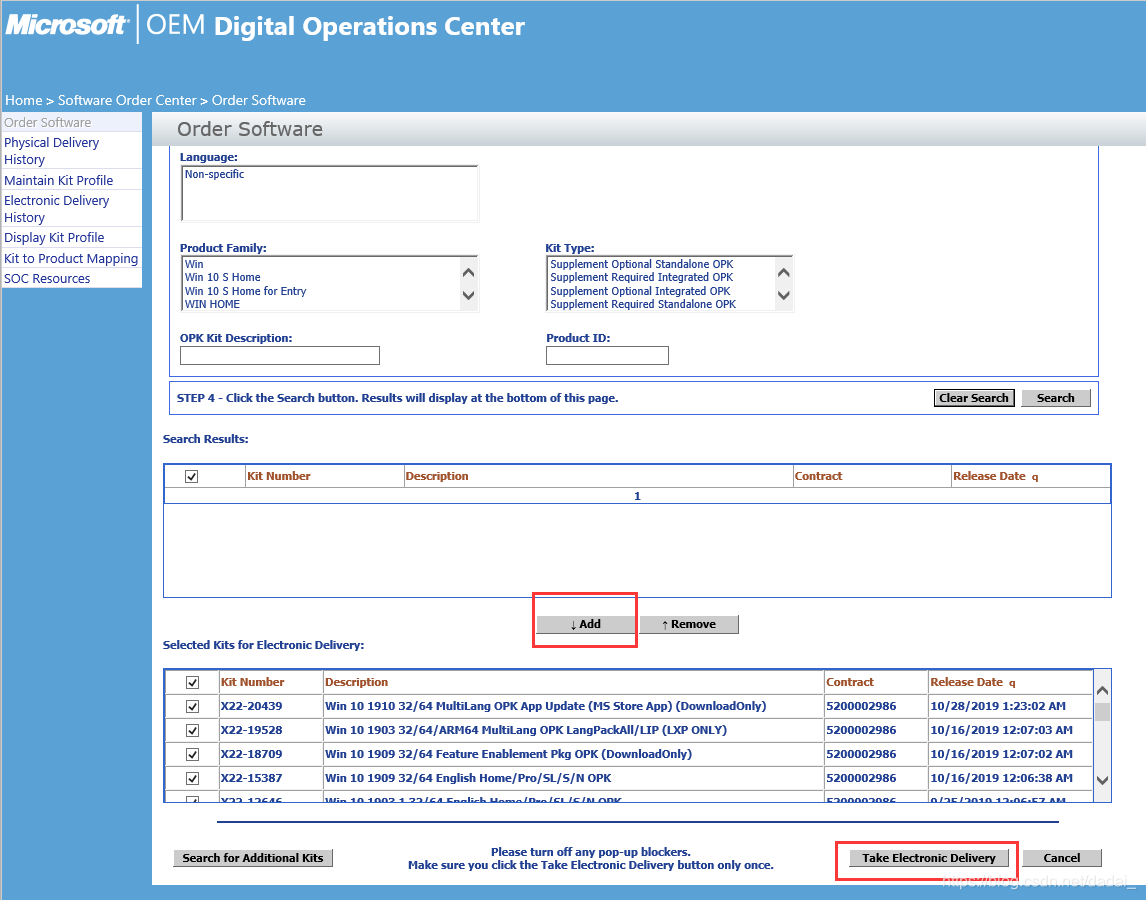Sort Search Results by Contract
1146x900 pixels.
819,476
